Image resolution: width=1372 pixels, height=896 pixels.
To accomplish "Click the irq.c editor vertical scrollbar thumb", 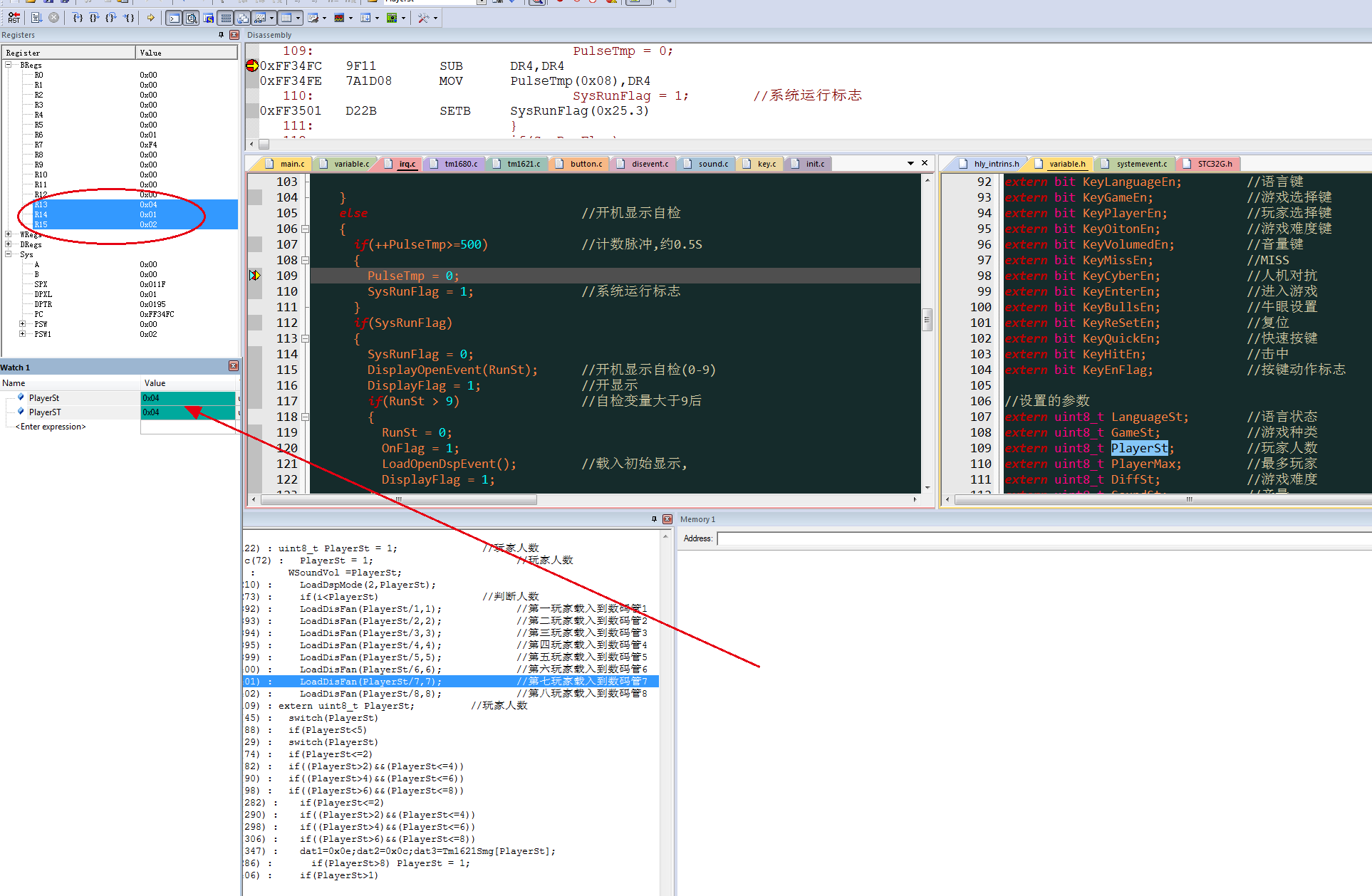I will click(x=927, y=318).
